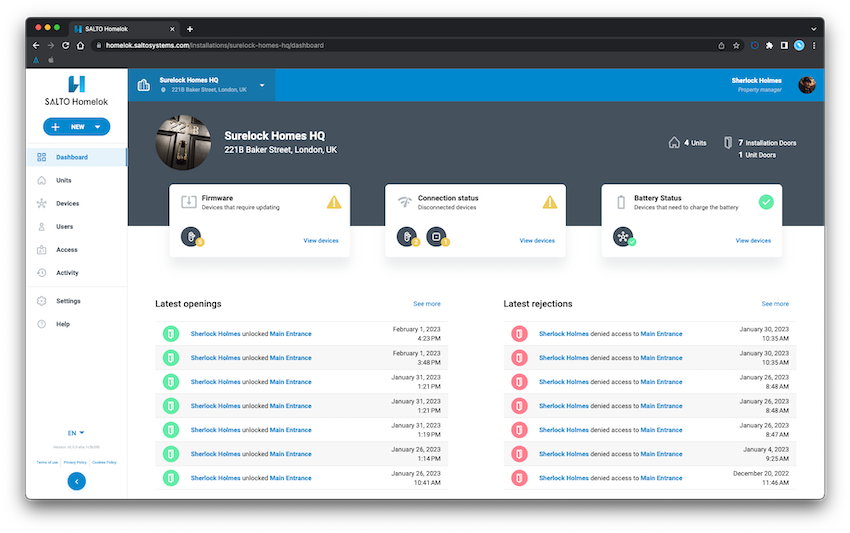
Task: Click the Battery Status green checkmark
Action: (766, 202)
